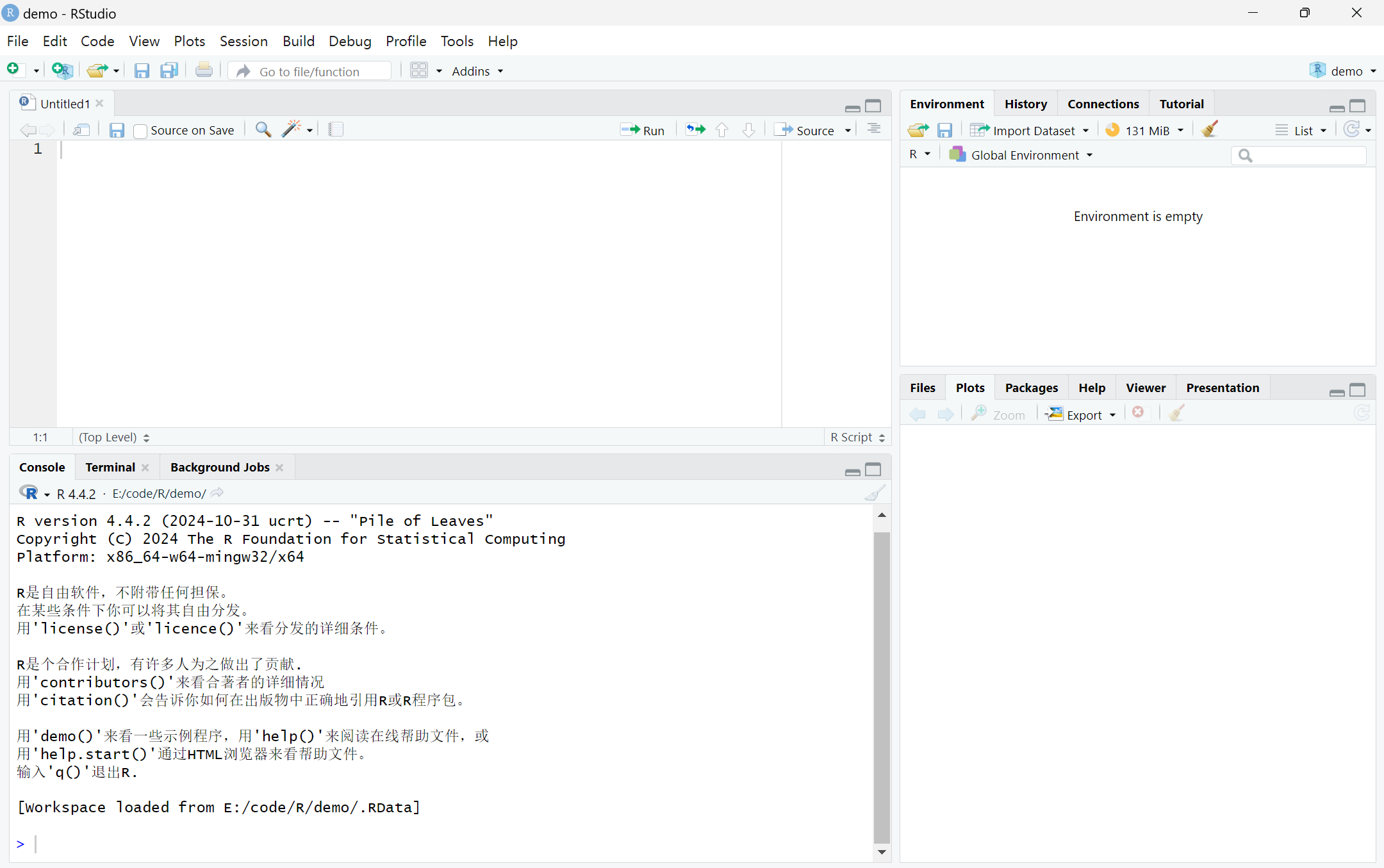Maximize the Console pane
The height and width of the screenshot is (868, 1384).
873,470
